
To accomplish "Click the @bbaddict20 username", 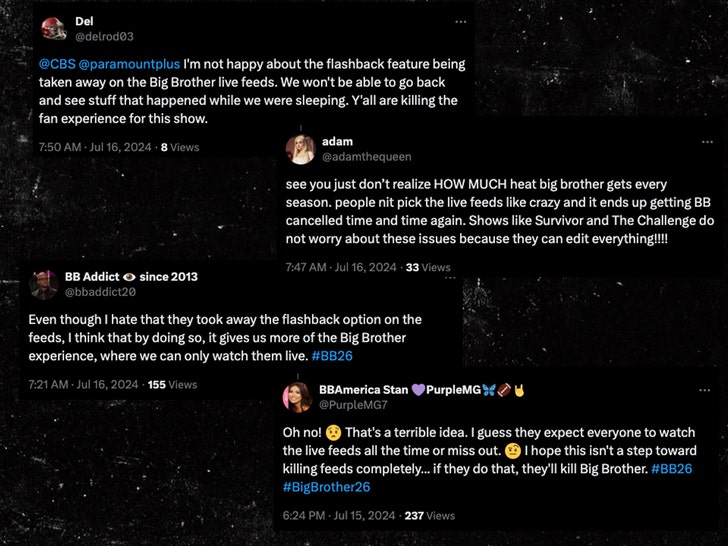I will pos(99,292).
